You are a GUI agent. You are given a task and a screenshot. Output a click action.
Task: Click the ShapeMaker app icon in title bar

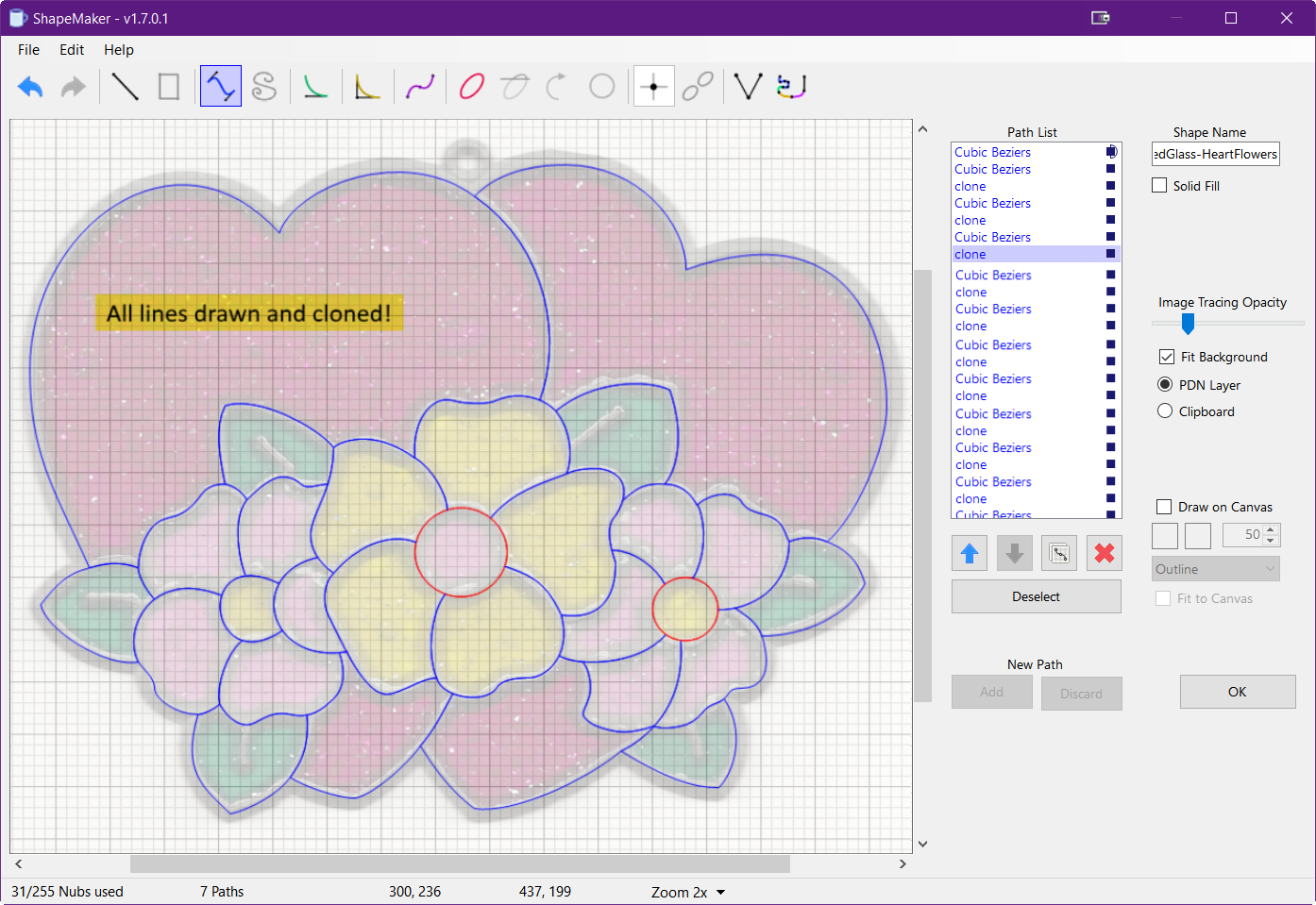(x=18, y=18)
